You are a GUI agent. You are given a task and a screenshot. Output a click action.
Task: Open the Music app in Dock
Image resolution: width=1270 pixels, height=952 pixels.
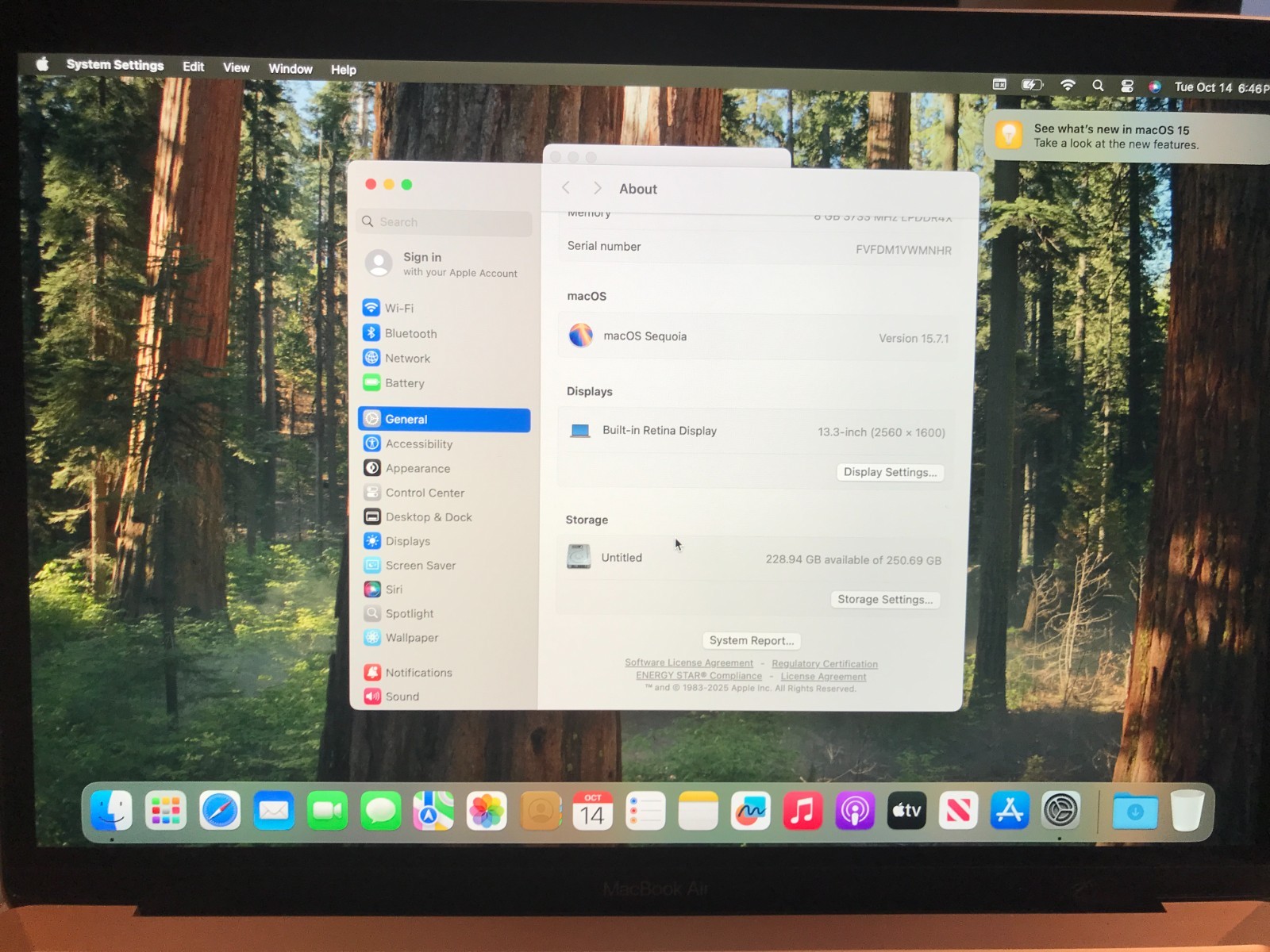(802, 811)
